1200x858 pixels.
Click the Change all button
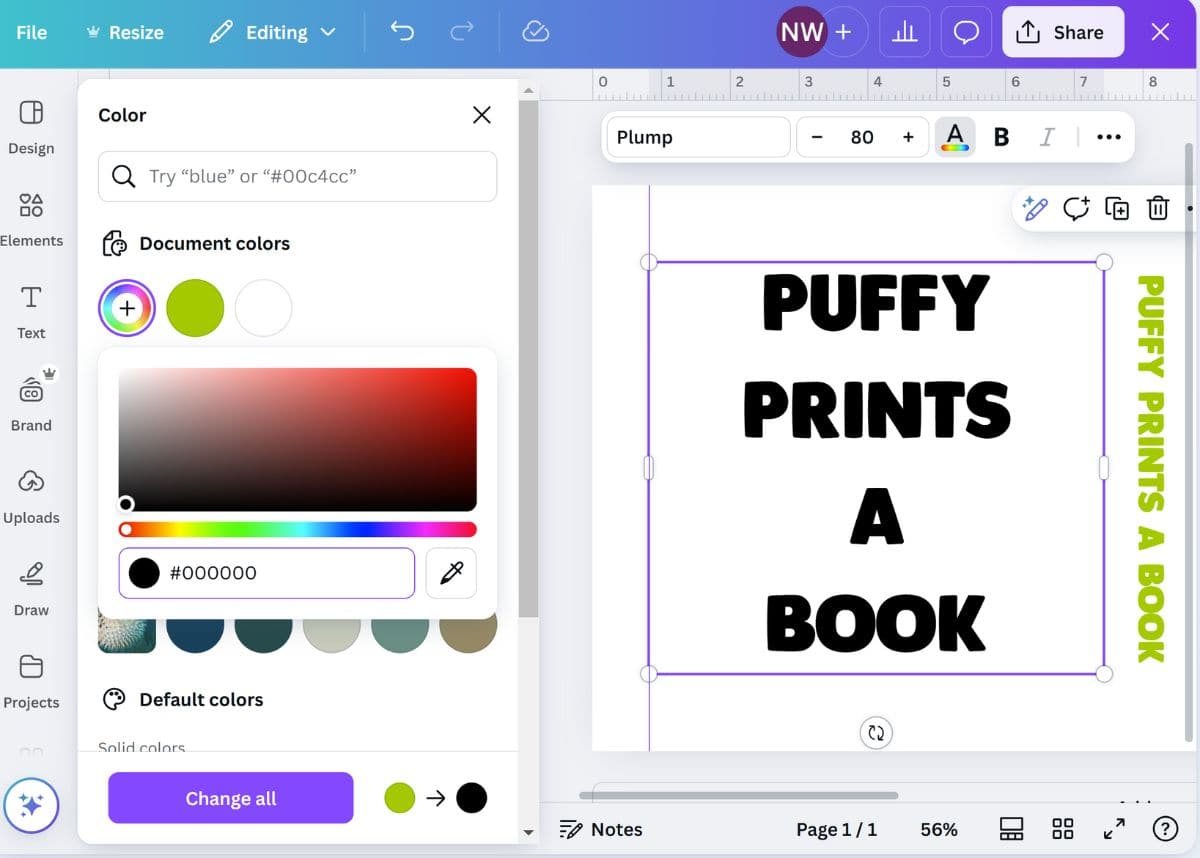click(x=230, y=798)
